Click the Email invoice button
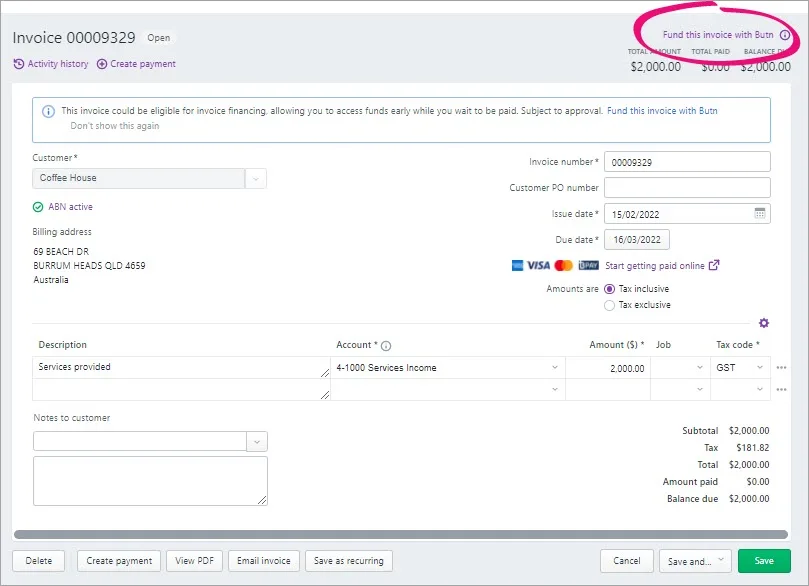This screenshot has width=809, height=586. point(263,561)
